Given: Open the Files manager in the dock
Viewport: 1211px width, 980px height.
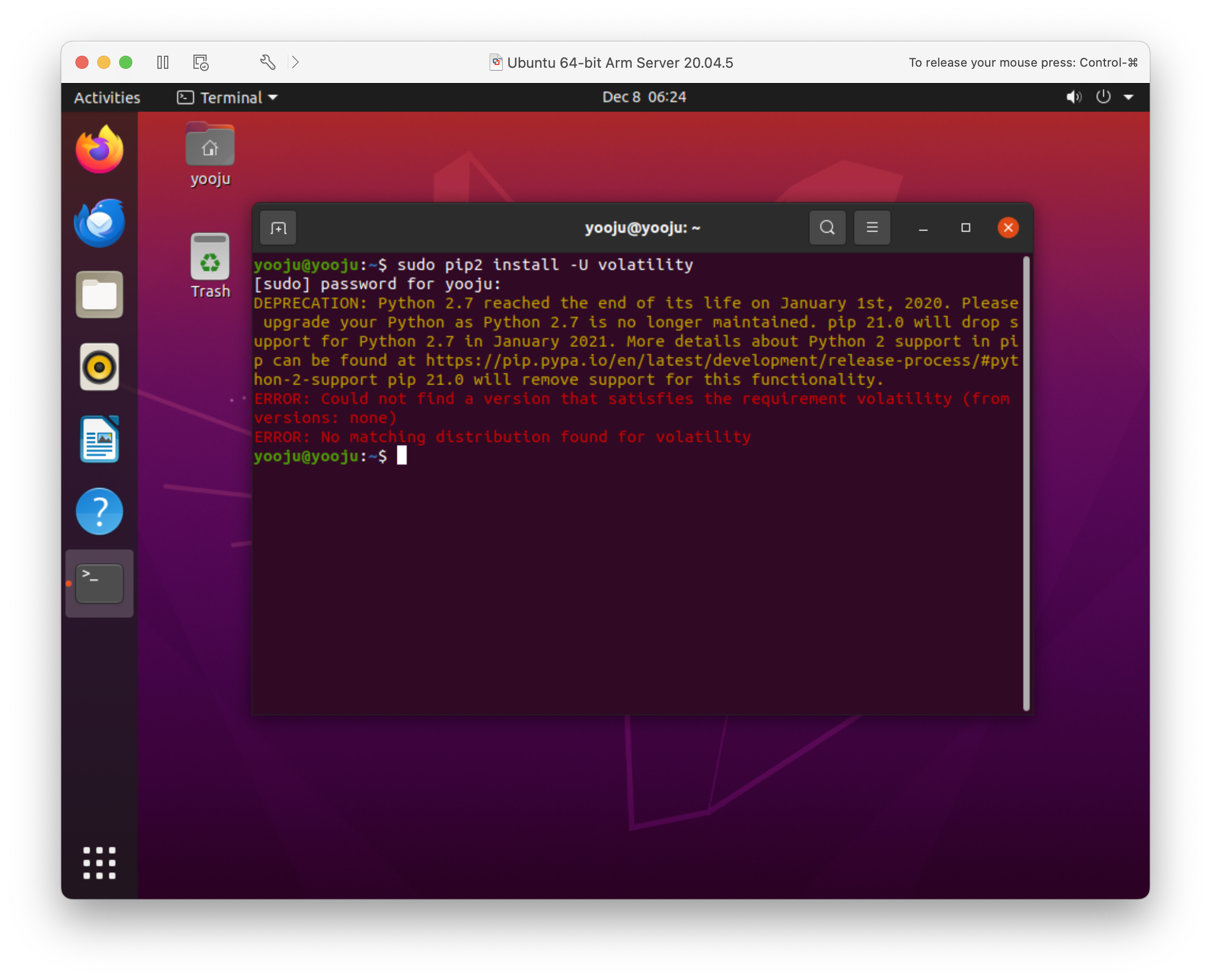Looking at the screenshot, I should 99,294.
